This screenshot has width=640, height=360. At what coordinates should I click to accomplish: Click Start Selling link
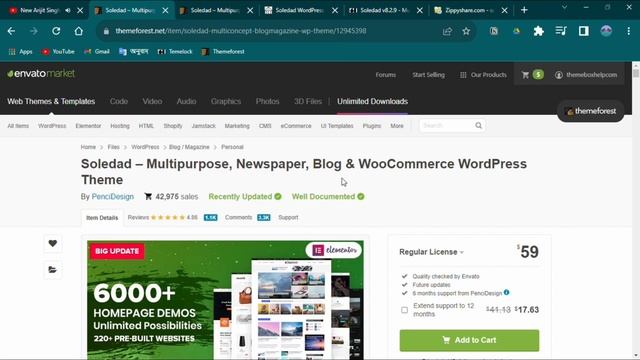pos(428,75)
